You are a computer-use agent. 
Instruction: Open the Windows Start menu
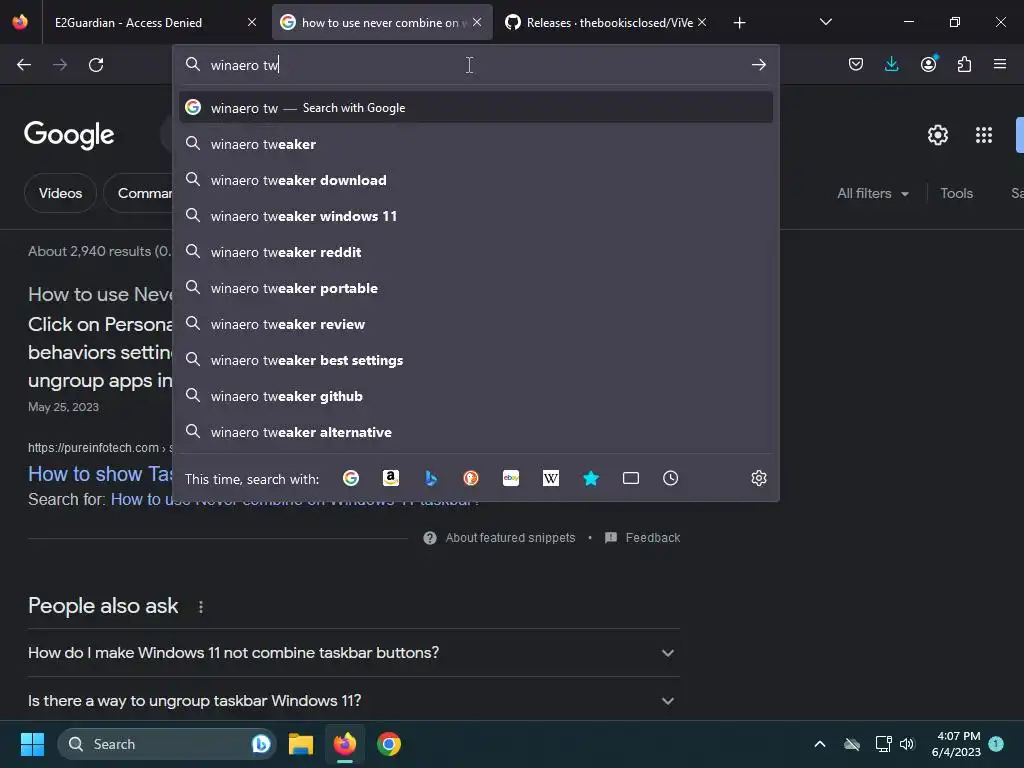(32, 744)
